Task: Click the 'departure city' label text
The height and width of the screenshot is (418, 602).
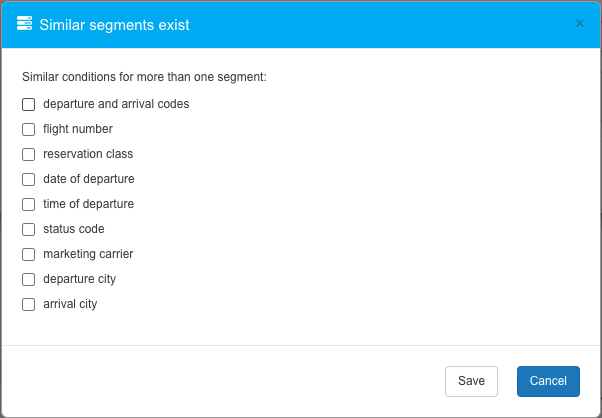Action: pyautogui.click(x=79, y=279)
